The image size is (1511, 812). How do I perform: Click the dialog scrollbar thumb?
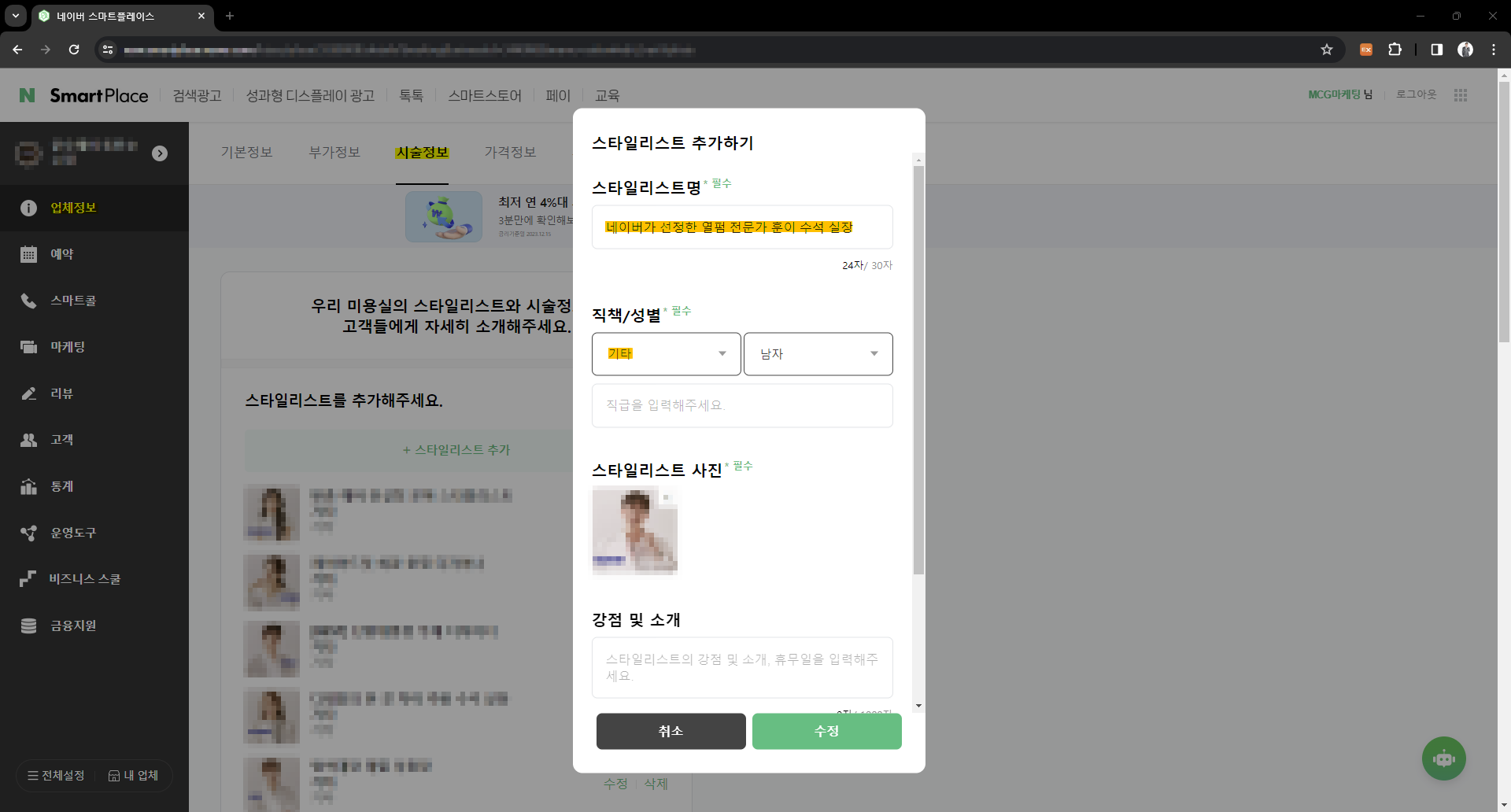point(918,370)
